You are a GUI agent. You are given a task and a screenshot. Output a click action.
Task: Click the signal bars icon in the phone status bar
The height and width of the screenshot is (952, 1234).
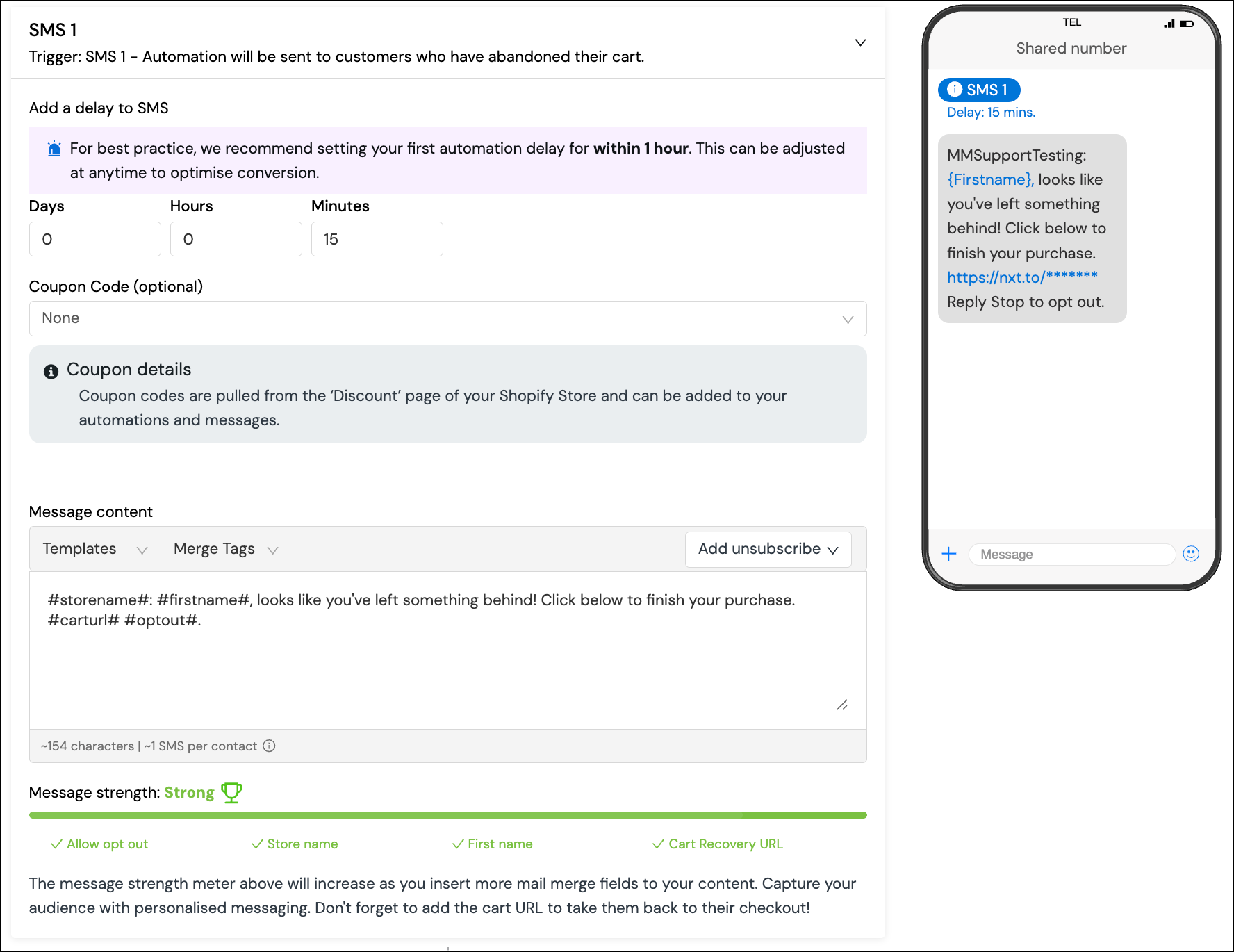pyautogui.click(x=1167, y=23)
